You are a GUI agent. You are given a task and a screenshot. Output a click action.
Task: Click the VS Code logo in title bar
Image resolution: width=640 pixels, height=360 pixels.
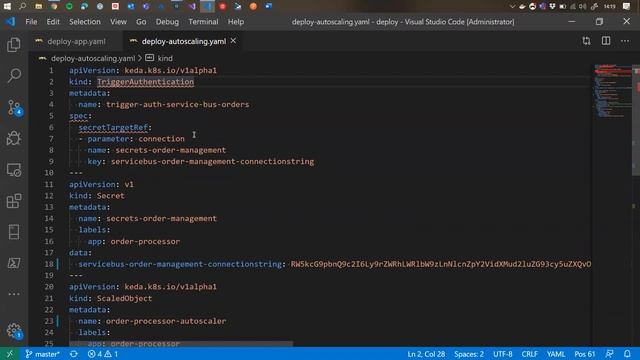pyautogui.click(x=11, y=22)
